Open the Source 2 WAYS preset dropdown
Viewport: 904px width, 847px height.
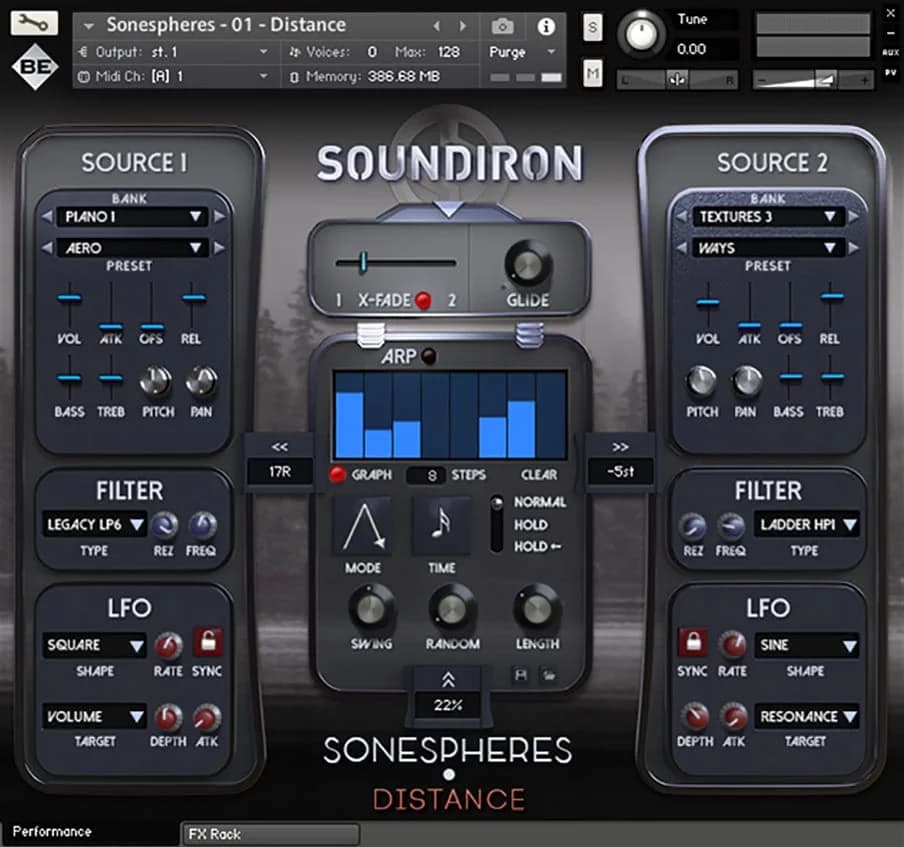[768, 248]
